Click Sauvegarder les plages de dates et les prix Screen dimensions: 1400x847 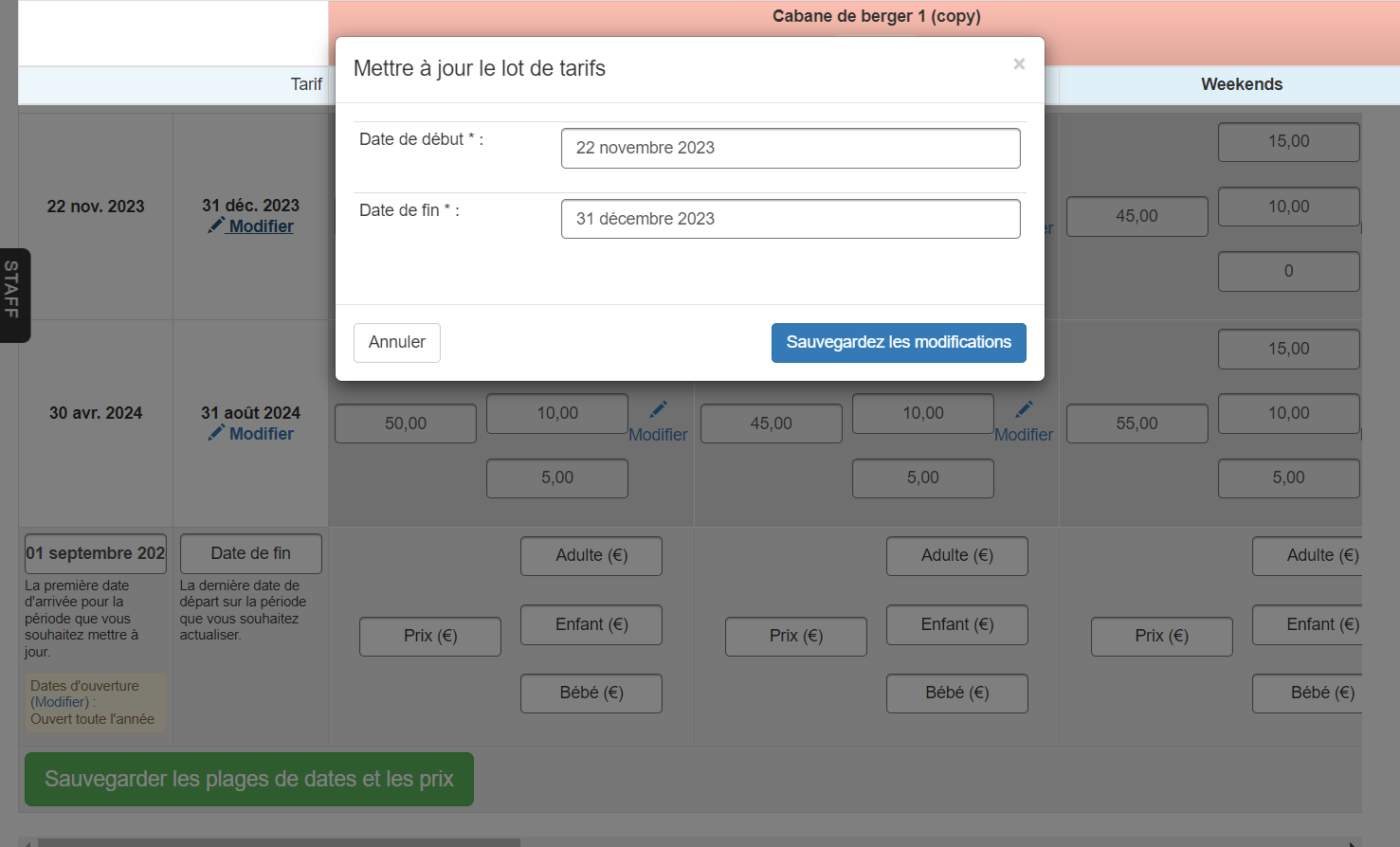[249, 779]
